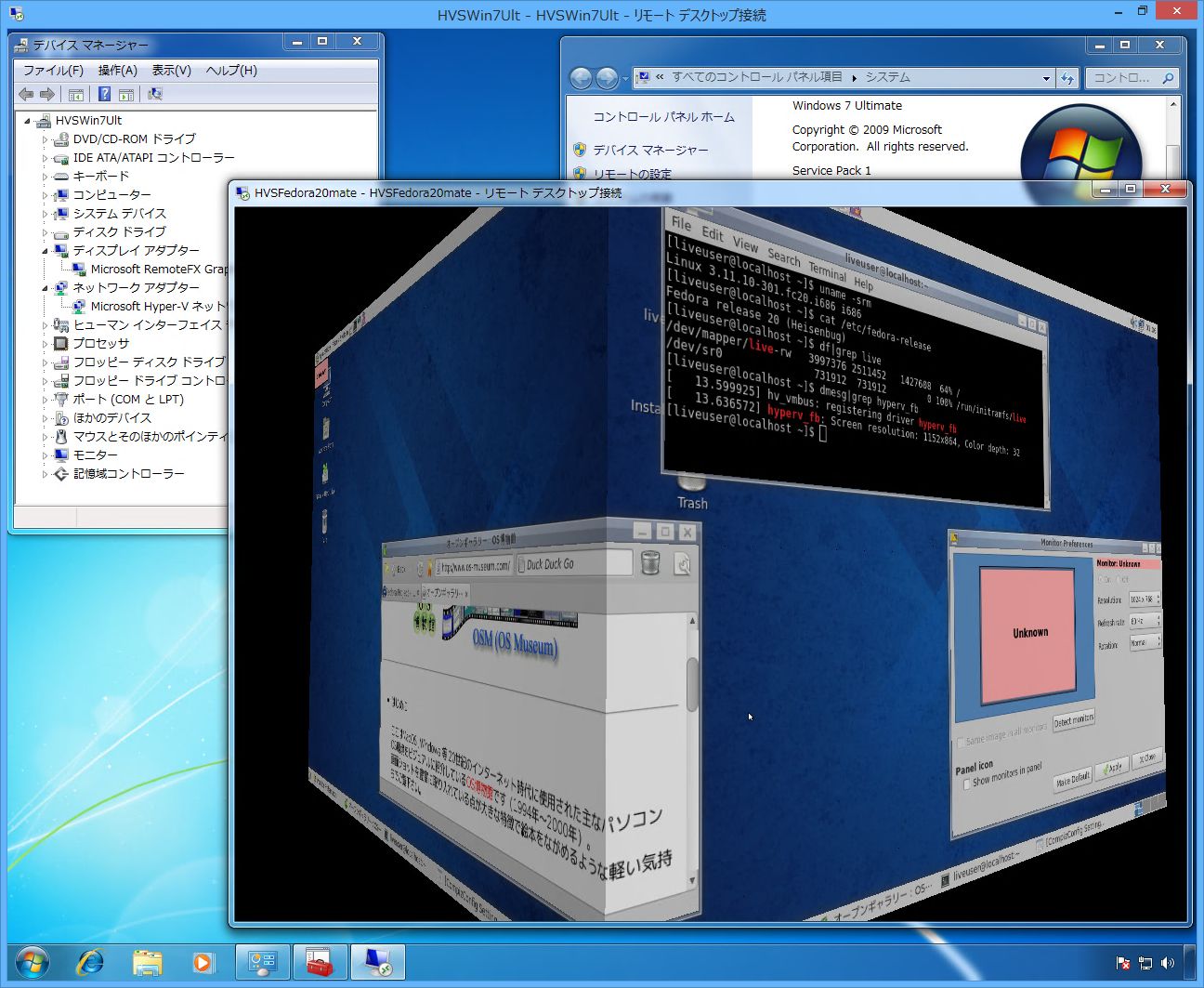Open the Rotation dropdown in Monitor Preferences
This screenshot has height=988, width=1204.
pos(1145,643)
